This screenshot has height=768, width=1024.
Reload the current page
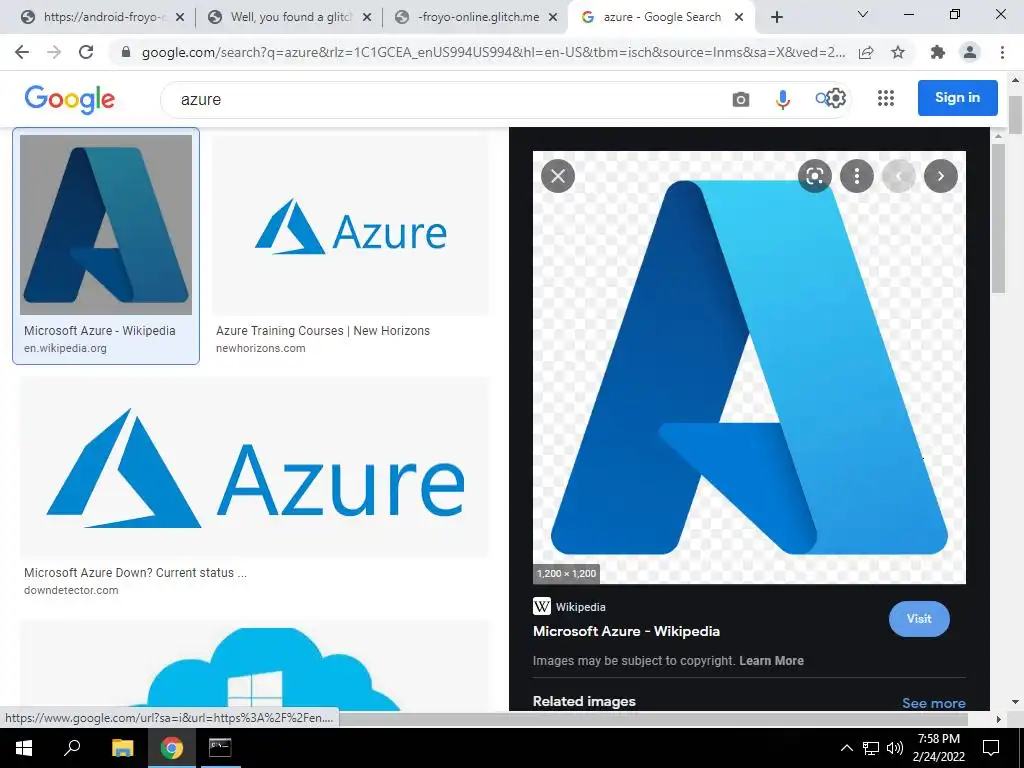[x=86, y=52]
